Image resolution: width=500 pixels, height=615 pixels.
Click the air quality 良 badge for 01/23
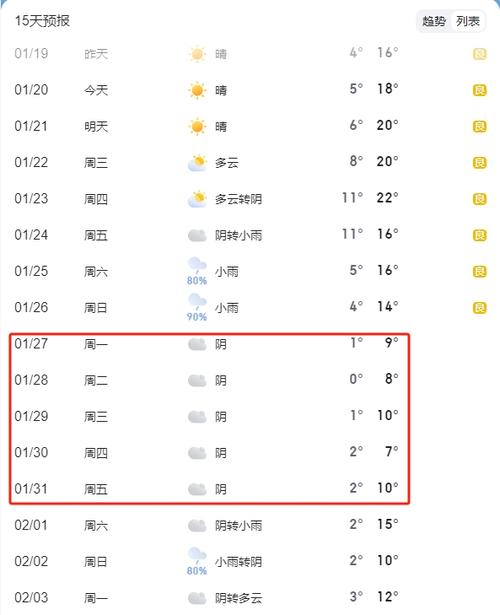(x=479, y=199)
